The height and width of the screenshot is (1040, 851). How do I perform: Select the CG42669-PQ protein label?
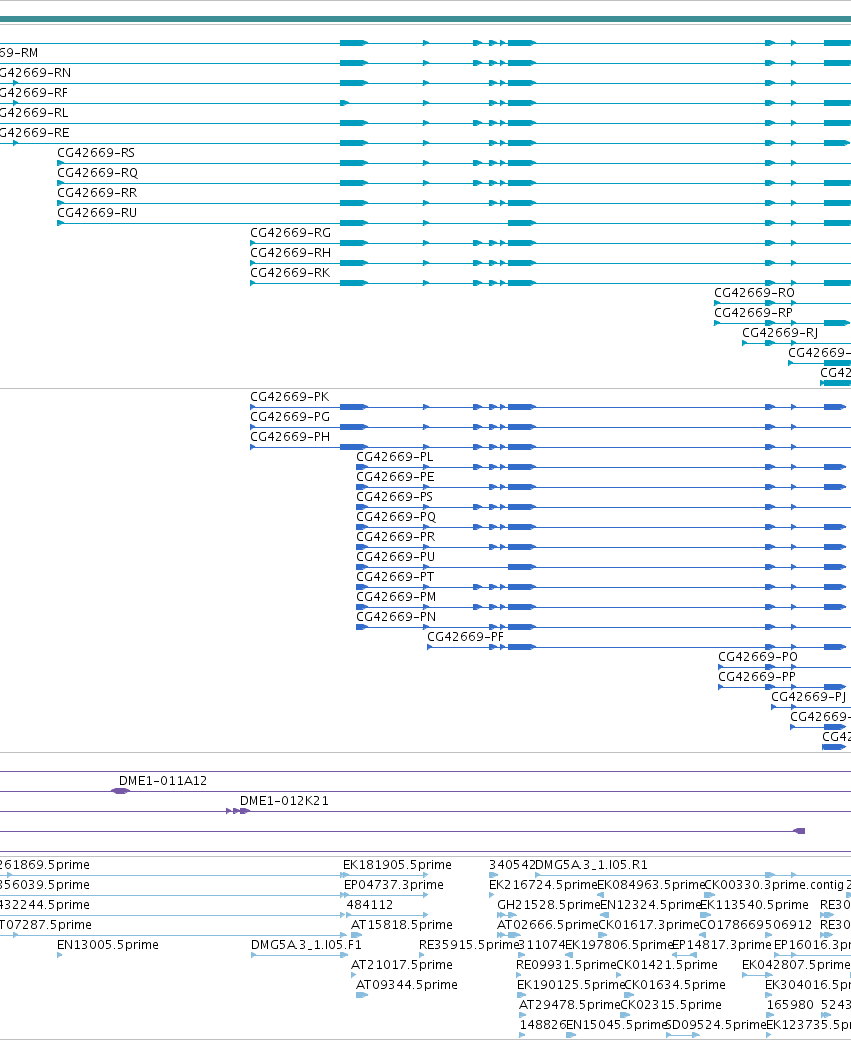point(396,516)
